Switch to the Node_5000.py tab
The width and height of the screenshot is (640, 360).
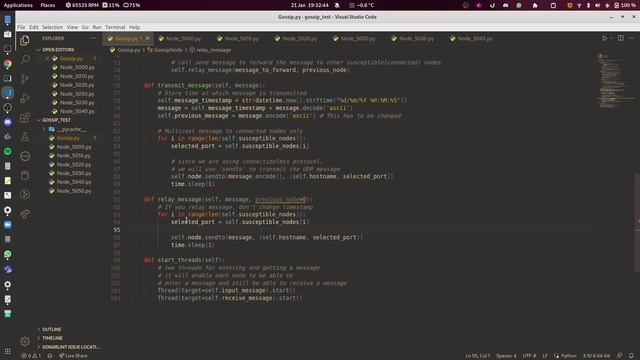click(183, 38)
